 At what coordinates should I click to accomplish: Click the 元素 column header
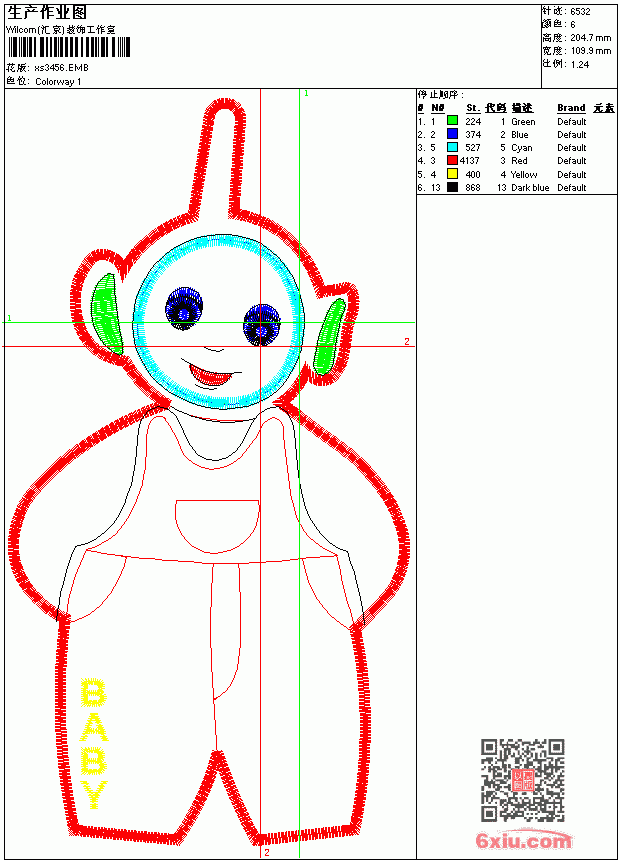[604, 108]
